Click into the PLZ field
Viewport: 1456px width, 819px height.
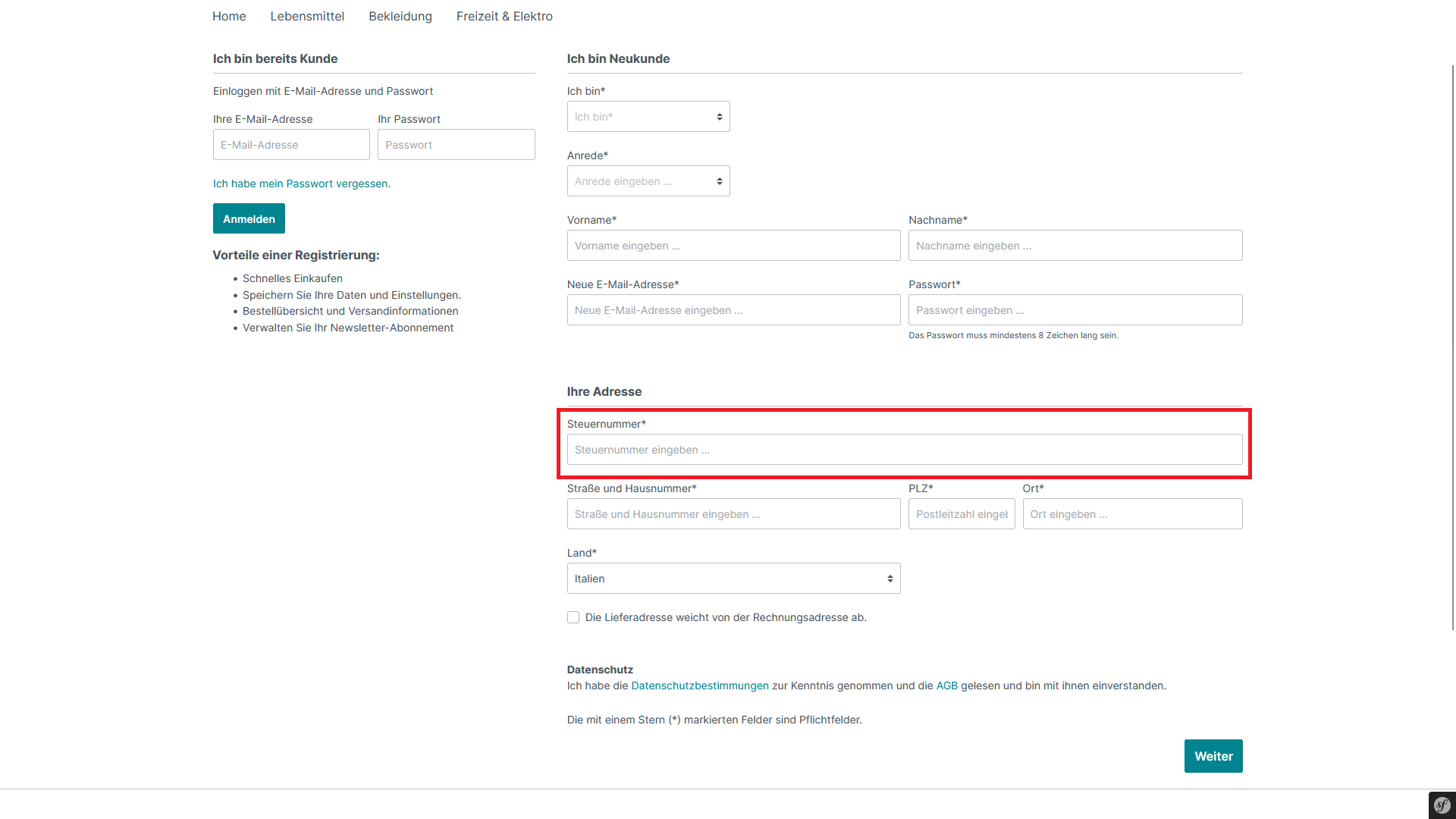point(962,514)
